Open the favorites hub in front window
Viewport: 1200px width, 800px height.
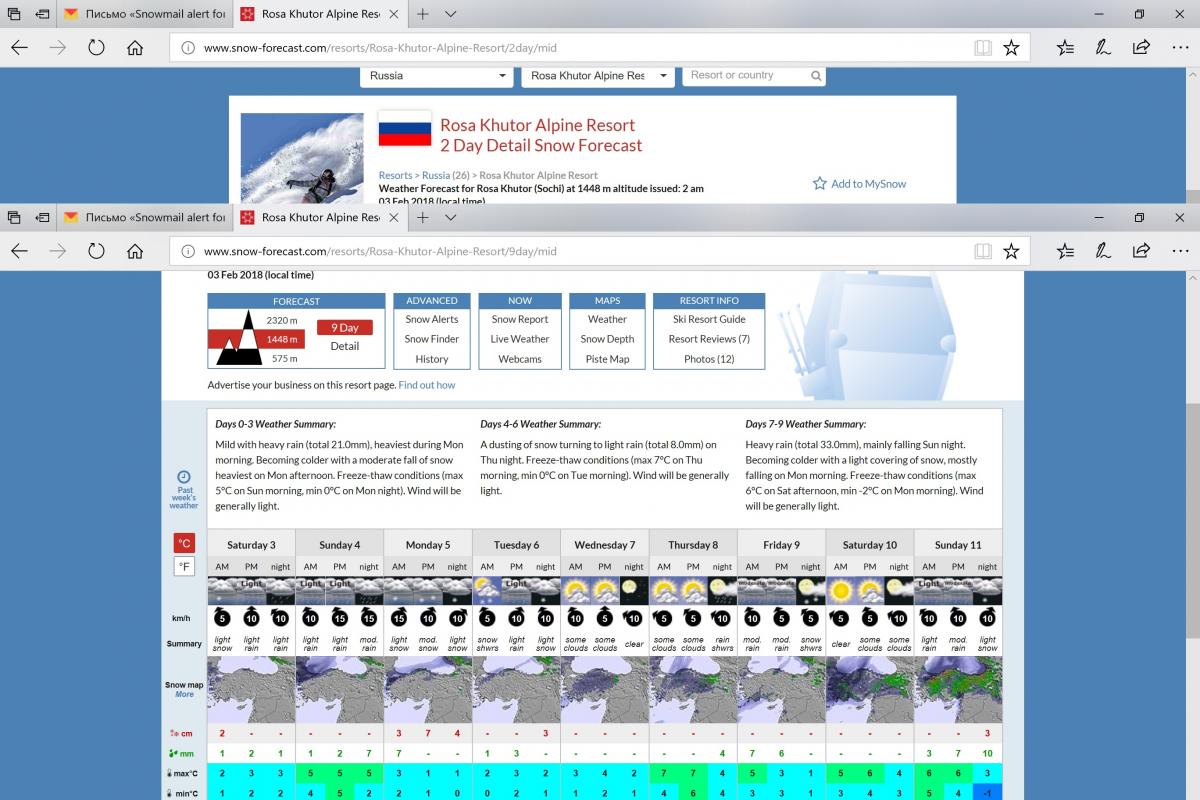click(x=1065, y=251)
